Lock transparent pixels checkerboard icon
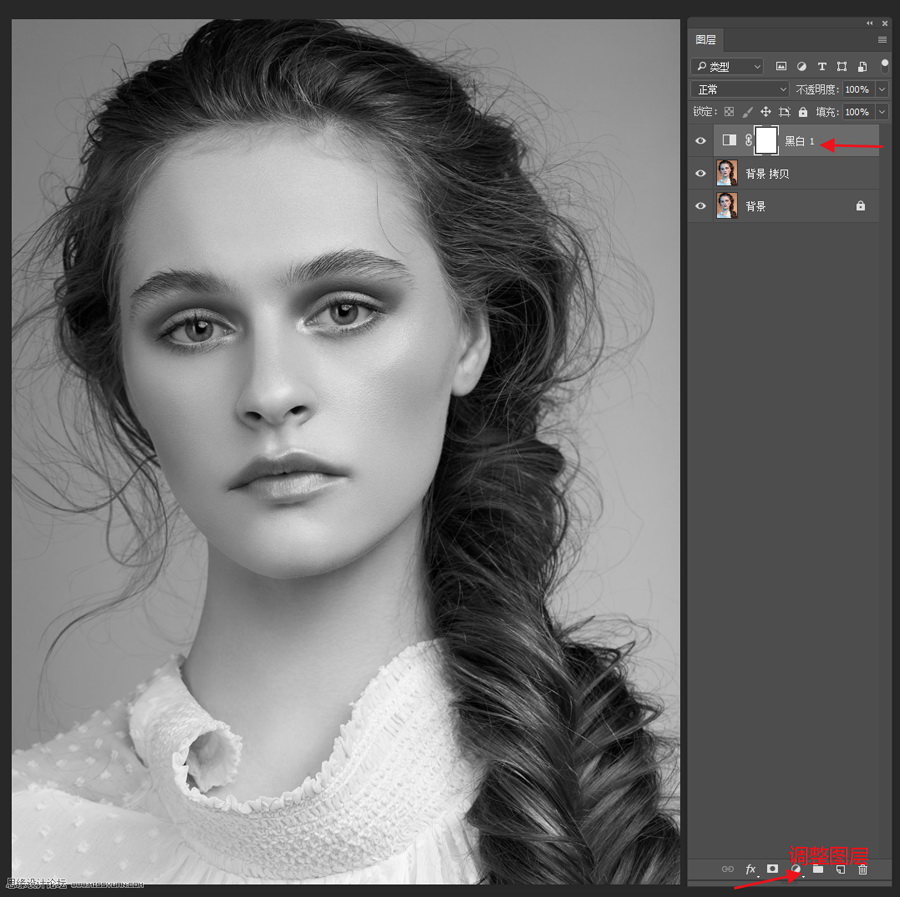Screen dimensions: 900x897 click(x=729, y=112)
